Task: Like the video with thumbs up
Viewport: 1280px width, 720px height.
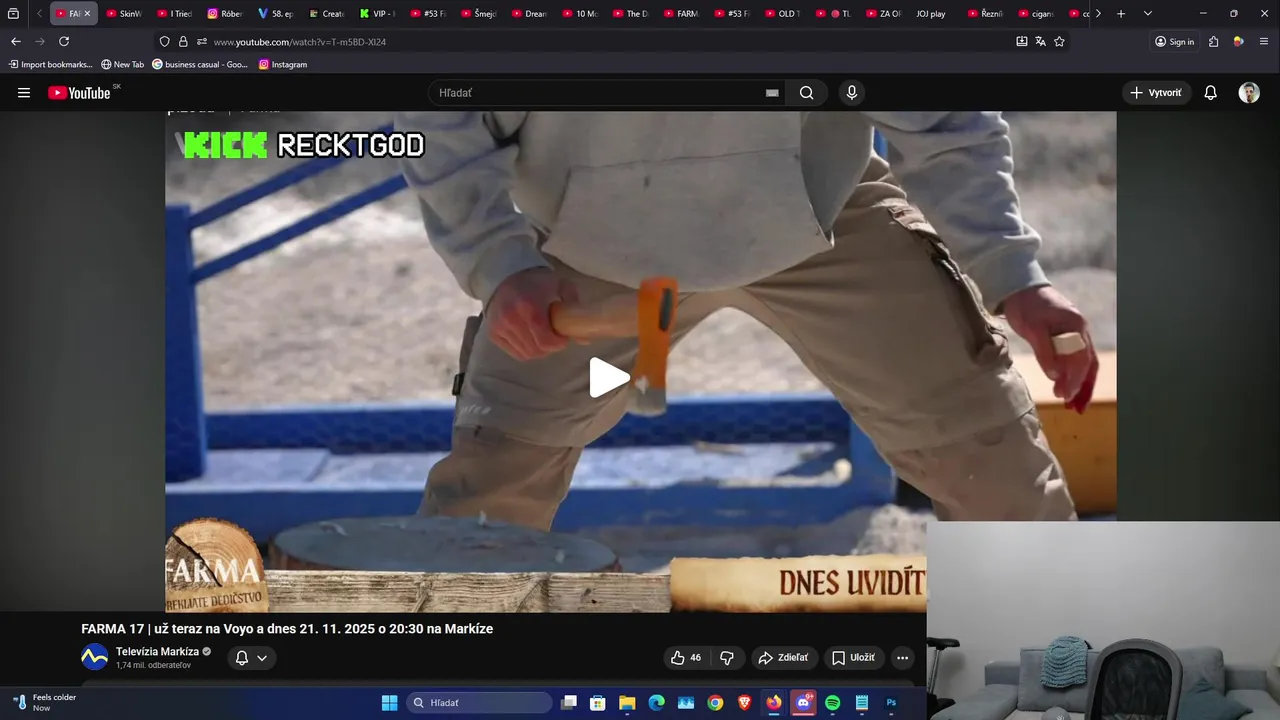Action: (x=686, y=658)
